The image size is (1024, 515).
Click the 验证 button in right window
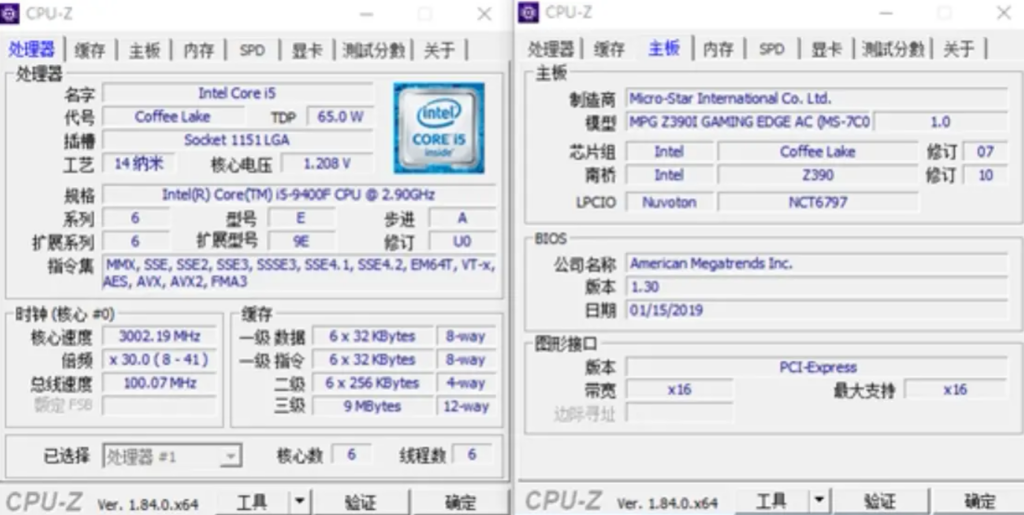[880, 501]
